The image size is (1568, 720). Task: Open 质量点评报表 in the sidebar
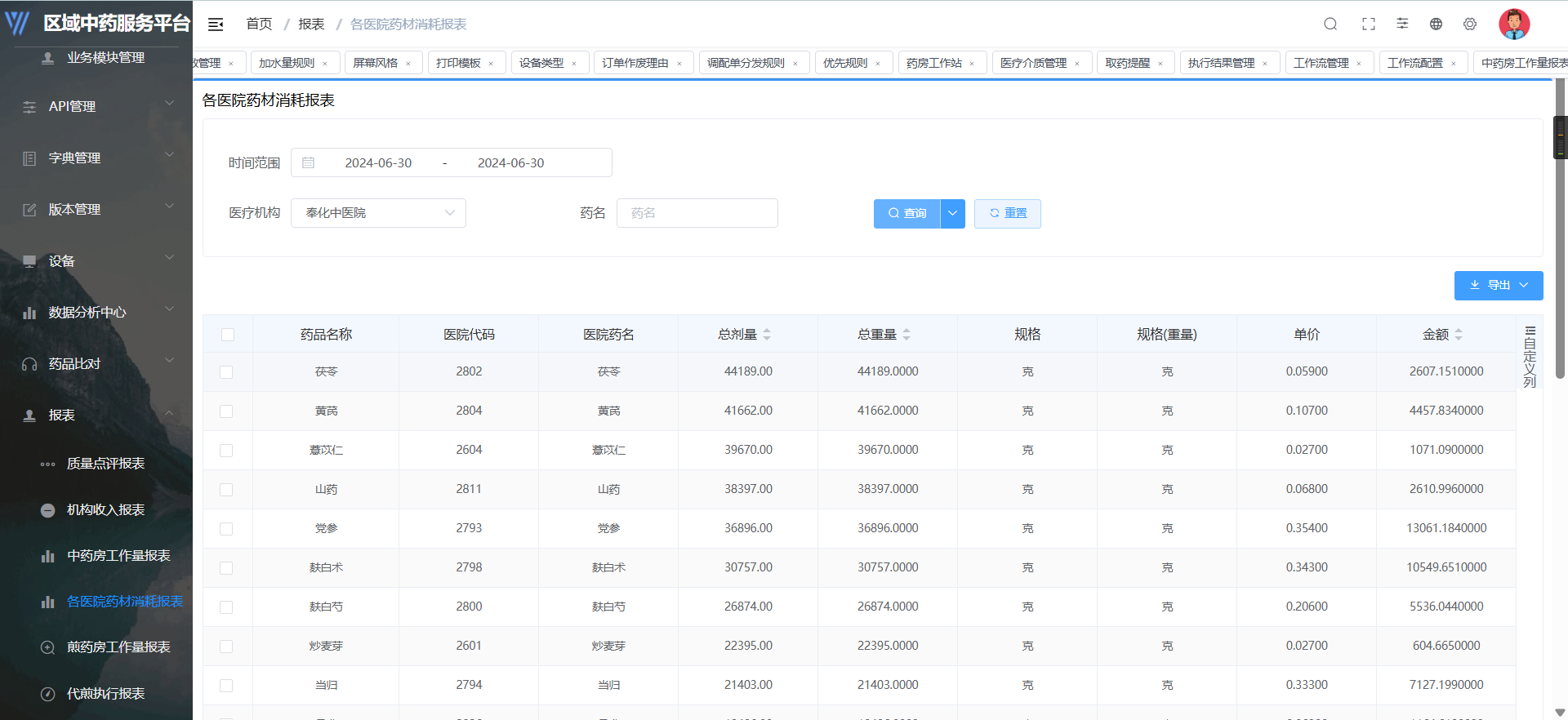pyautogui.click(x=105, y=463)
